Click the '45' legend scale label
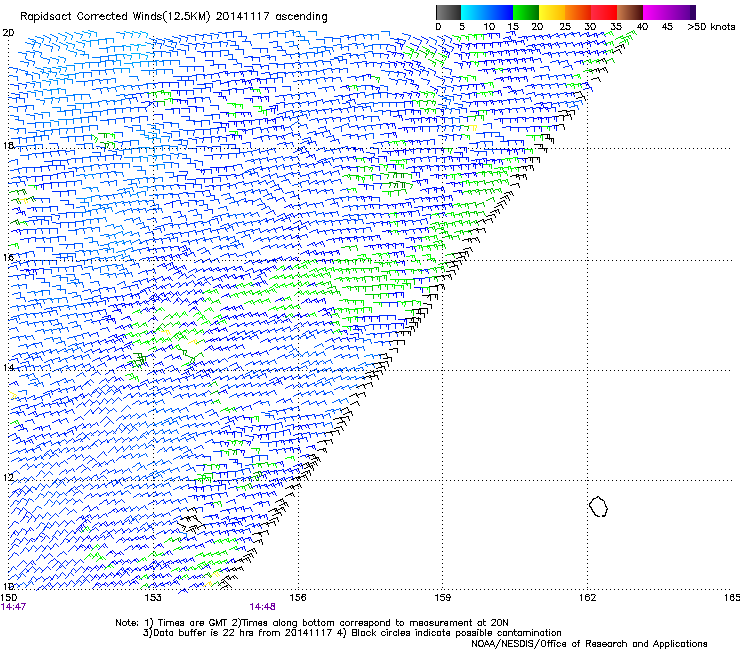Viewport: 740px width, 650px height. (x=667, y=27)
